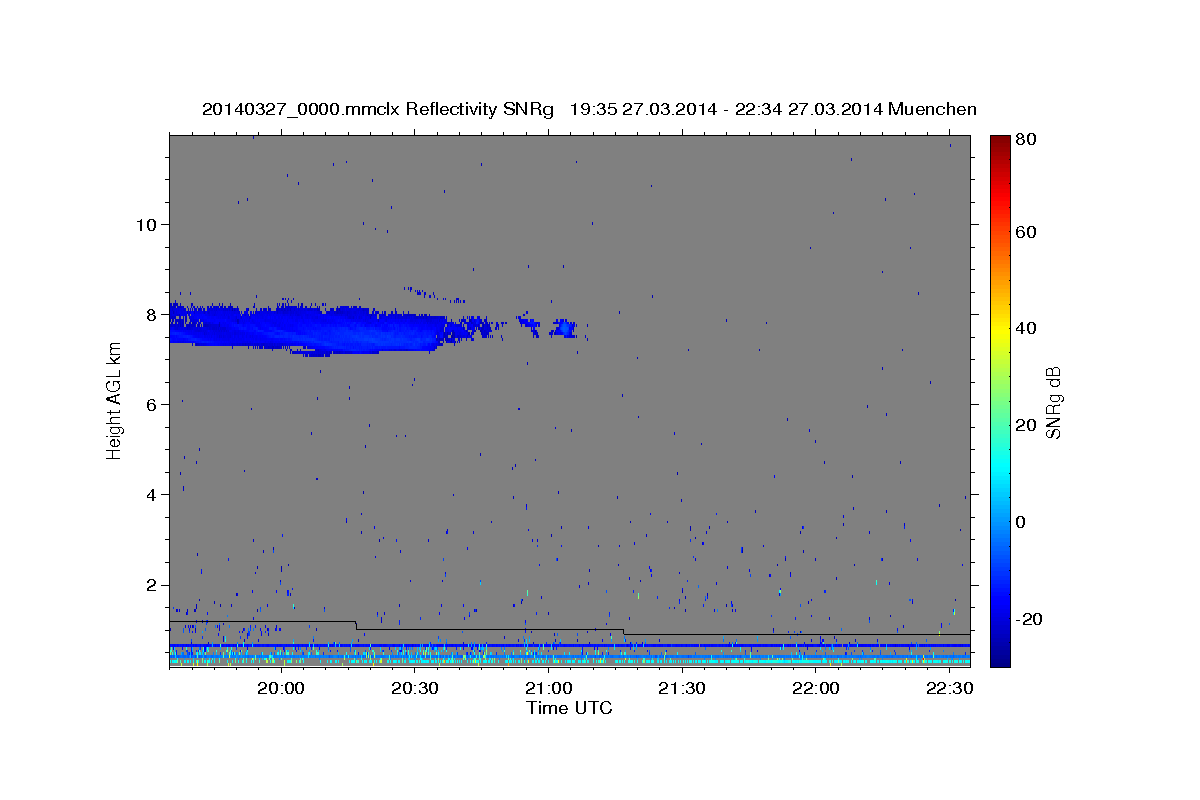Click the colorbar value 80
Viewport: 1200px width, 800px height.
click(1025, 139)
